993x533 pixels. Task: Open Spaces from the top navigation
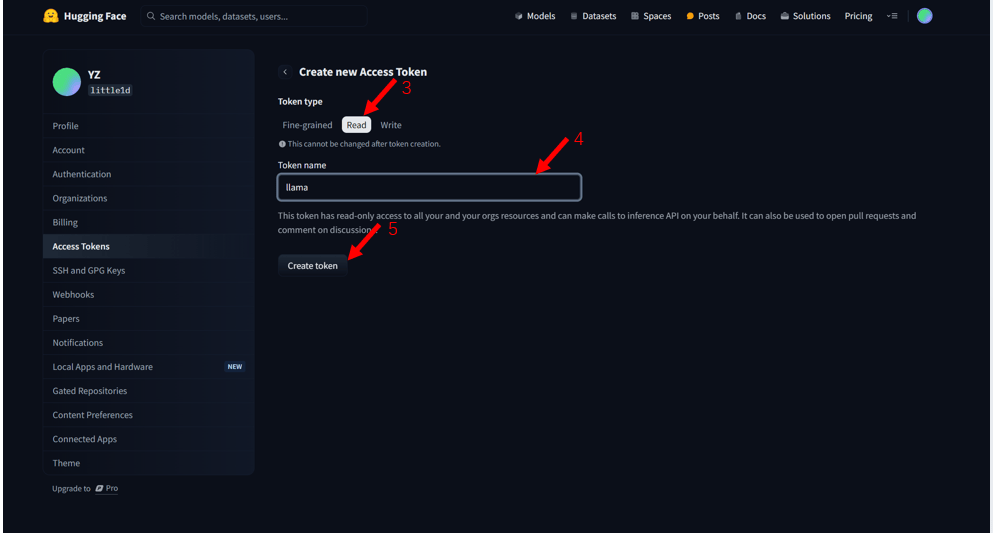click(x=651, y=16)
